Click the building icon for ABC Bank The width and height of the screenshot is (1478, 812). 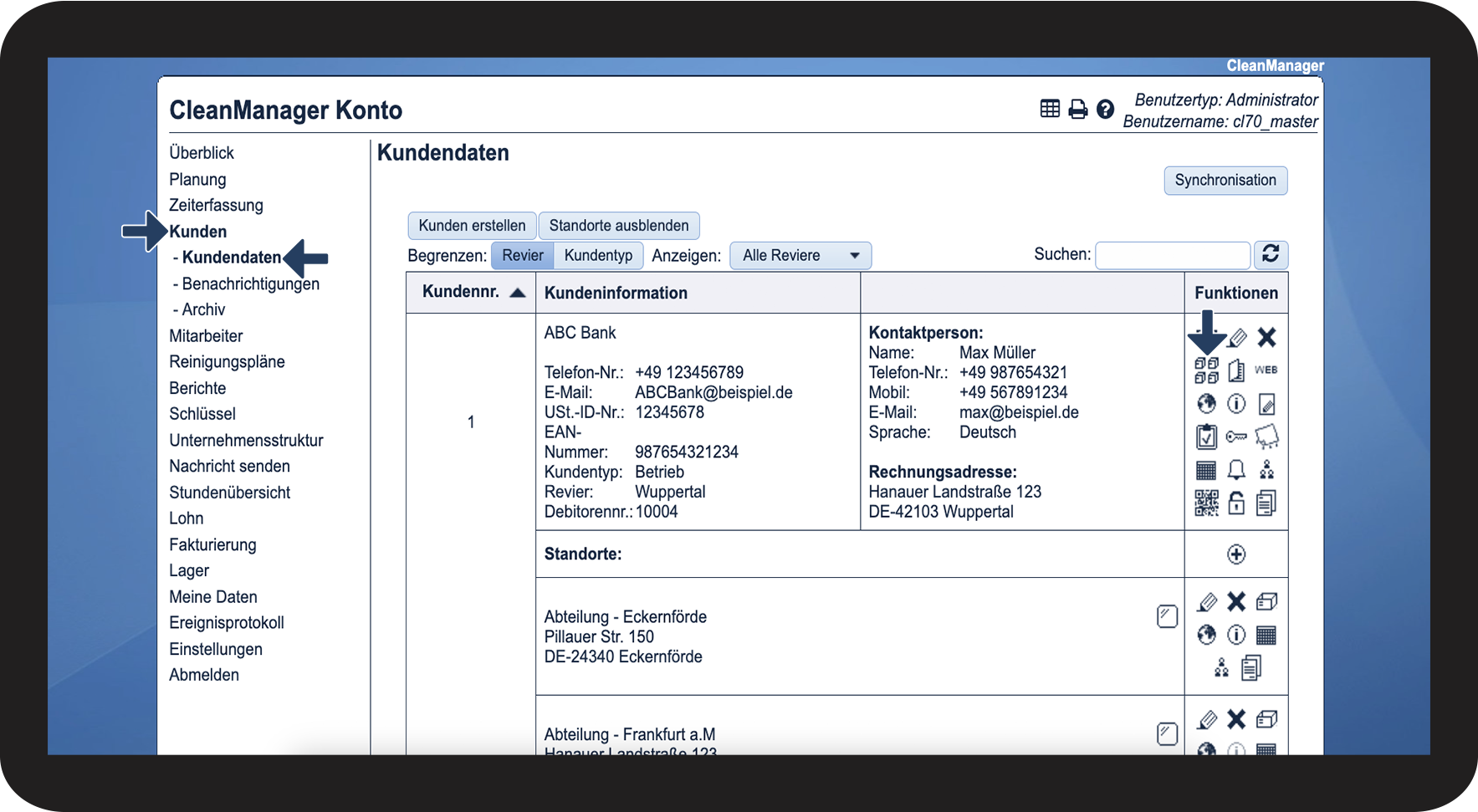click(x=1236, y=370)
